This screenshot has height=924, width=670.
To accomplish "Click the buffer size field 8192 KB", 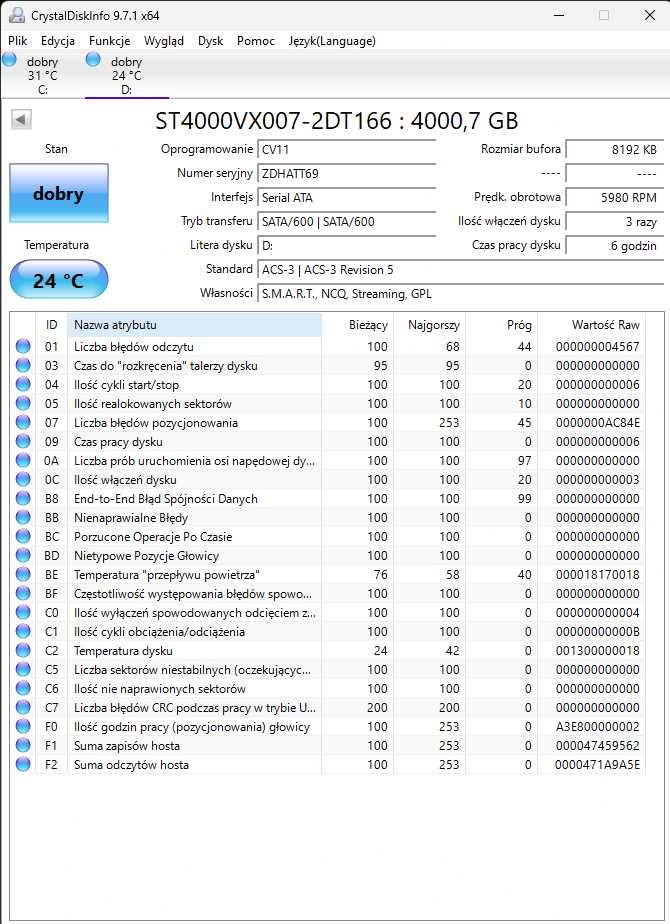I will (x=615, y=149).
